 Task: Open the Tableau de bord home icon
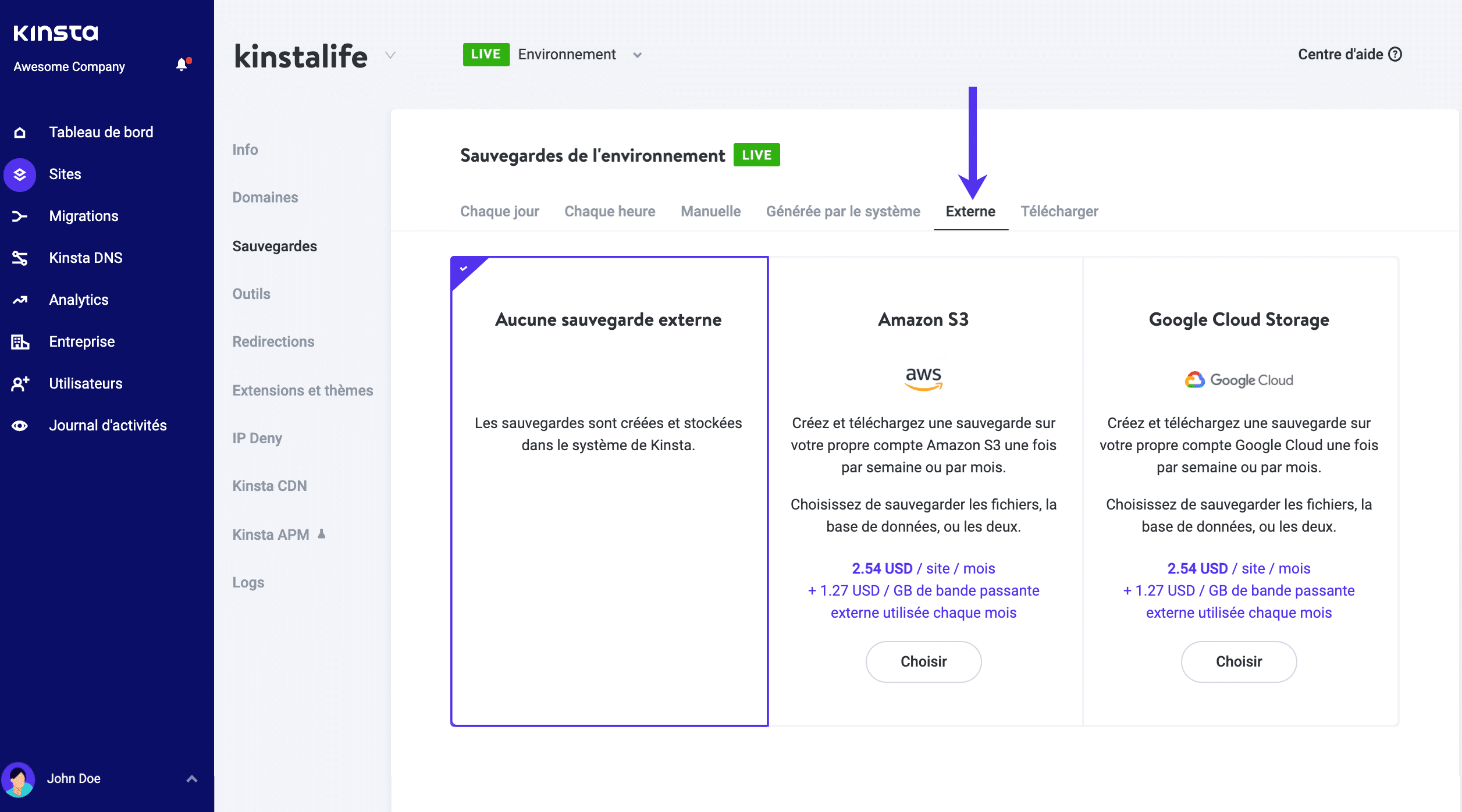pos(19,132)
